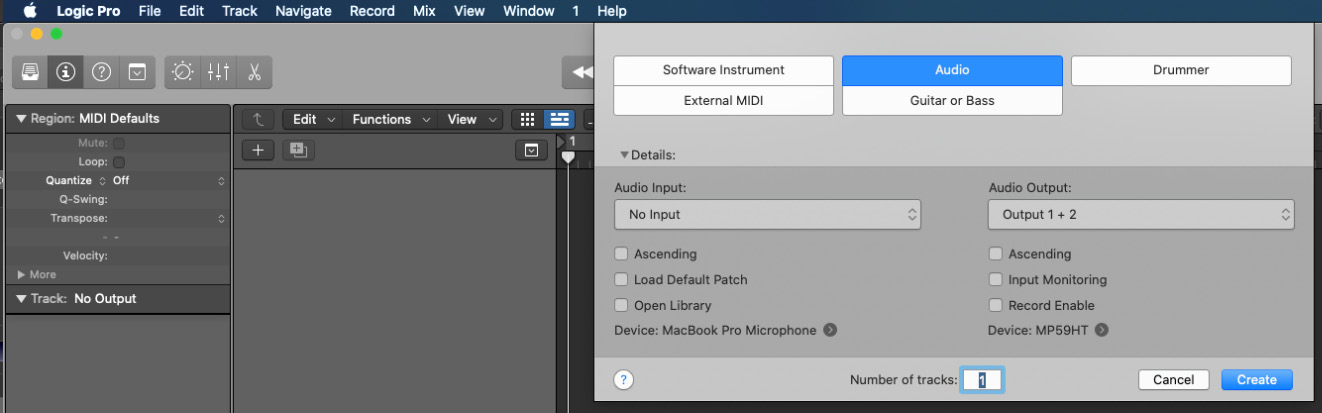Viewport: 1322px width, 413px height.
Task: Click the rewind transport button
Action: (x=580, y=72)
